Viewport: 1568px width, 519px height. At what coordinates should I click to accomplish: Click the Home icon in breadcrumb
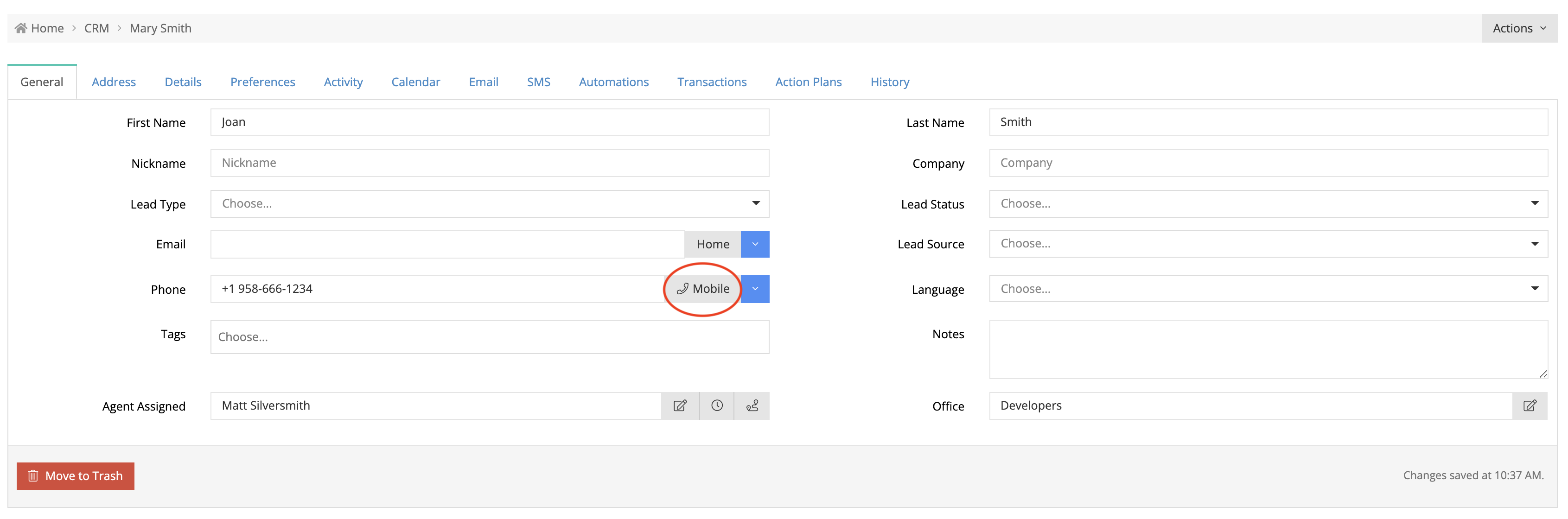tap(21, 28)
